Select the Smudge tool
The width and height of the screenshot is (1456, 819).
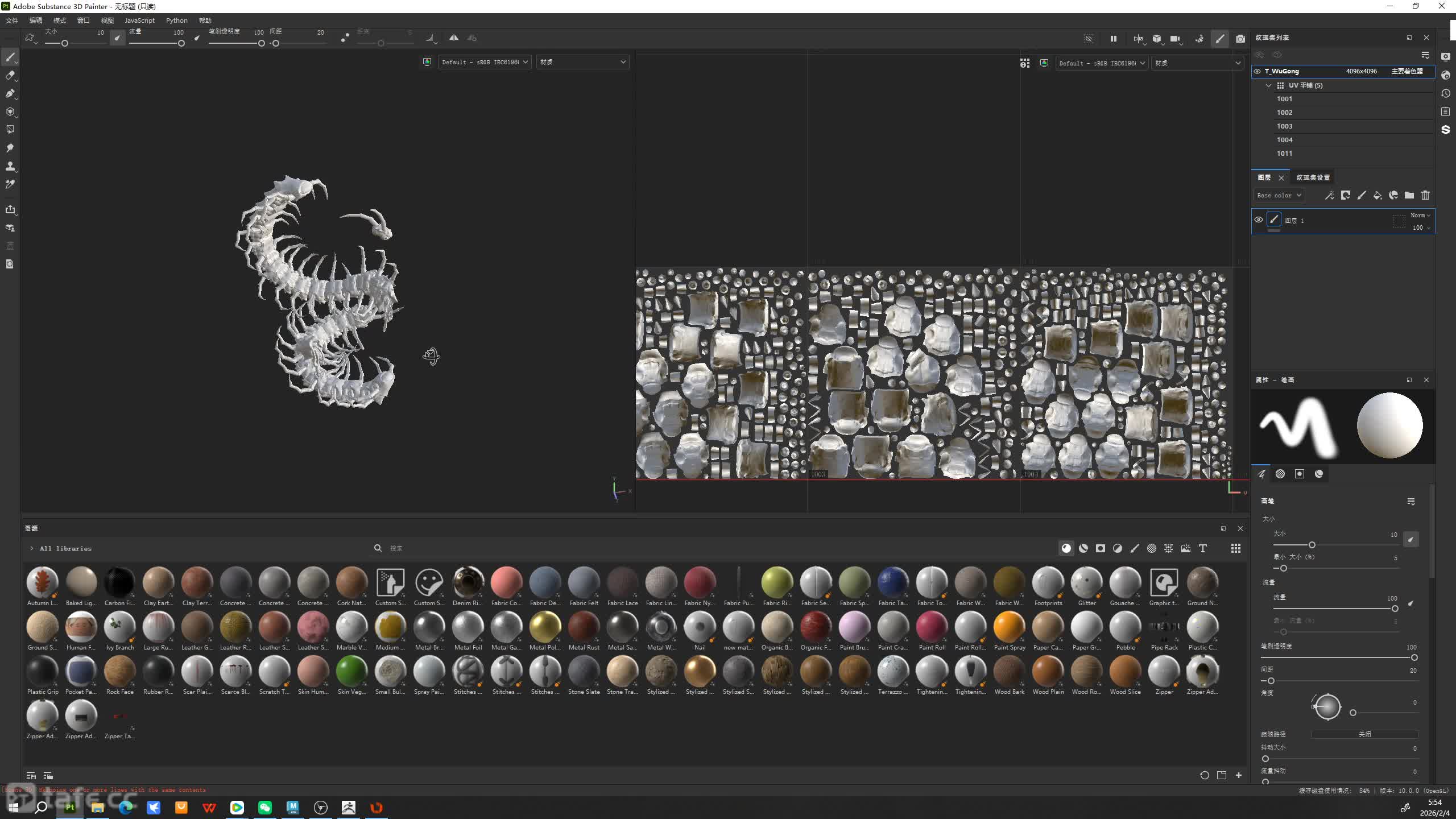pos(10,148)
